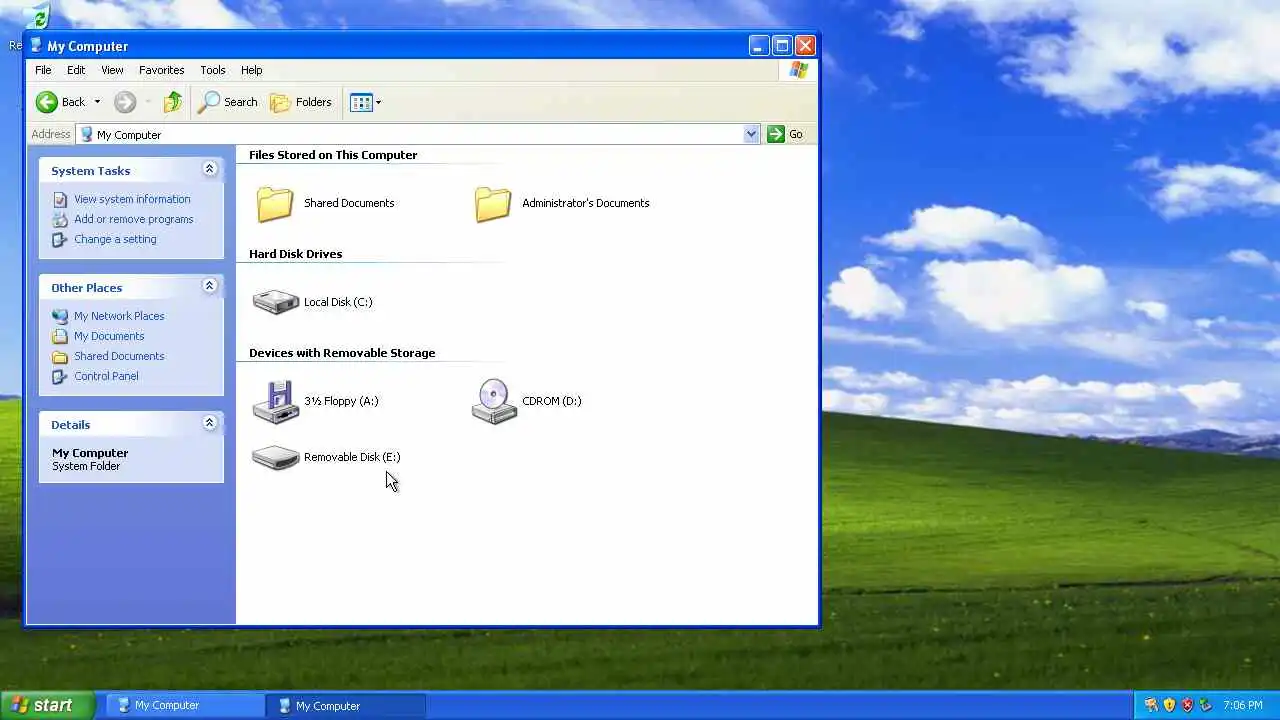The image size is (1280, 720).
Task: Click View system information link
Action: (132, 199)
